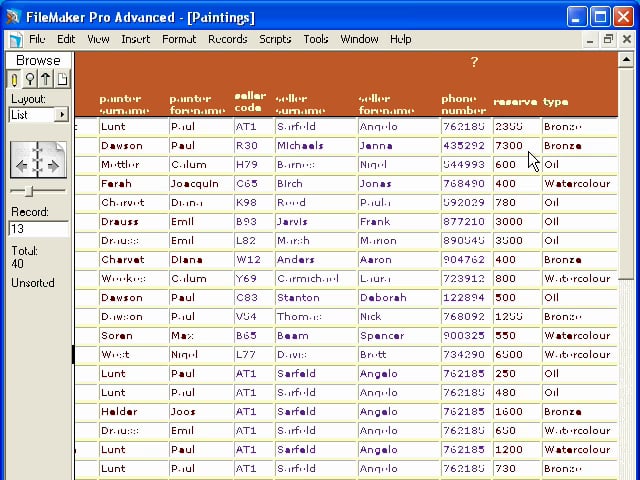
Task: Open the Format menu
Action: click(x=179, y=39)
